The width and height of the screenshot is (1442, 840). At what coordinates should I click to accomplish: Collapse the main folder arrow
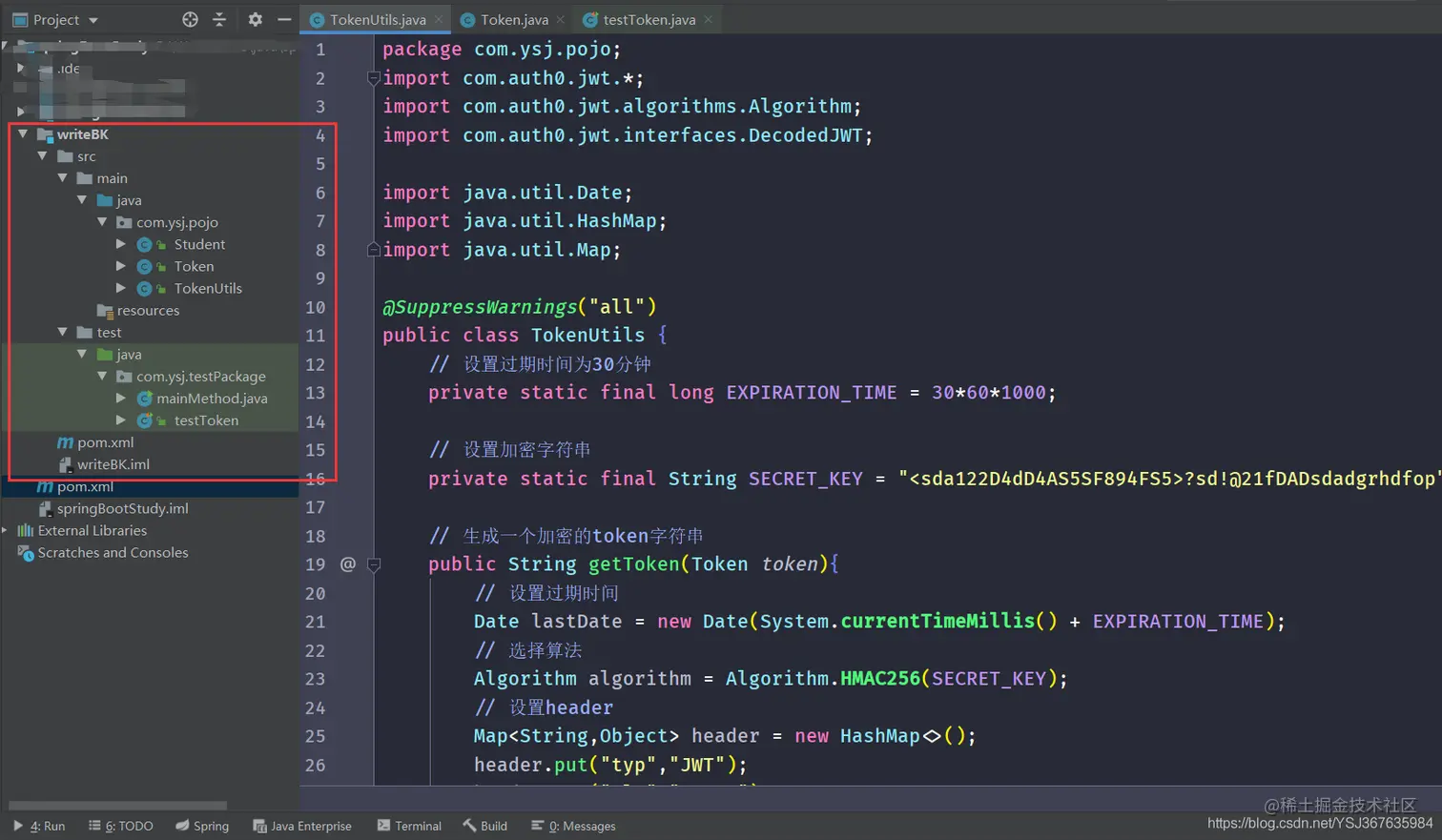[62, 178]
